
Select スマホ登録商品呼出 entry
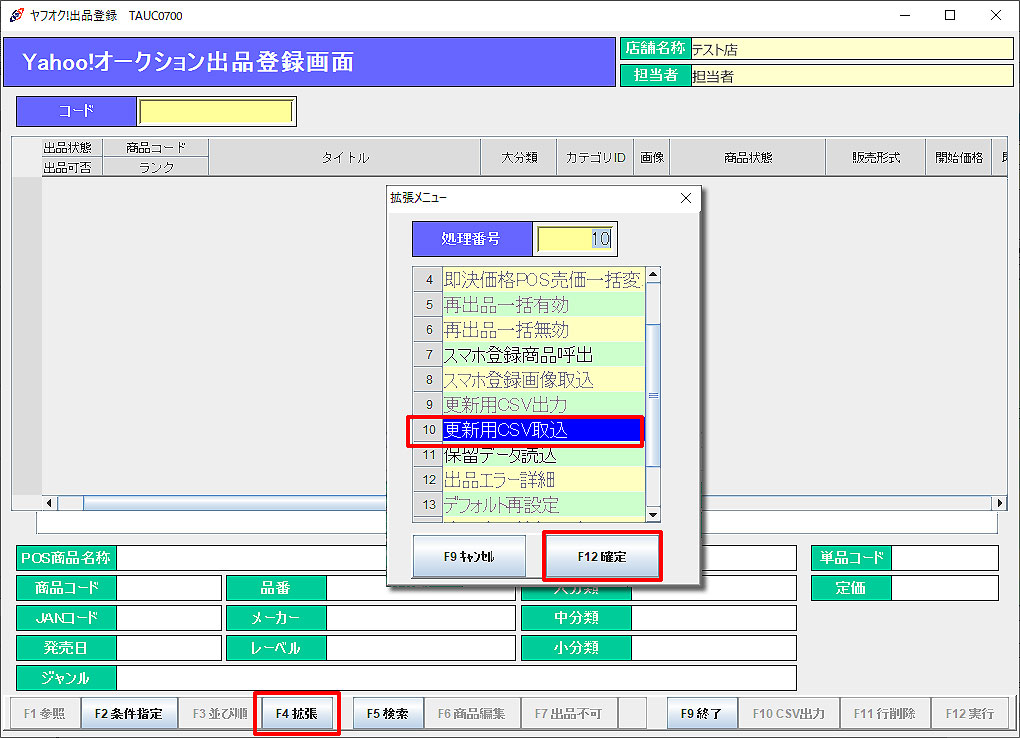[x=543, y=355]
